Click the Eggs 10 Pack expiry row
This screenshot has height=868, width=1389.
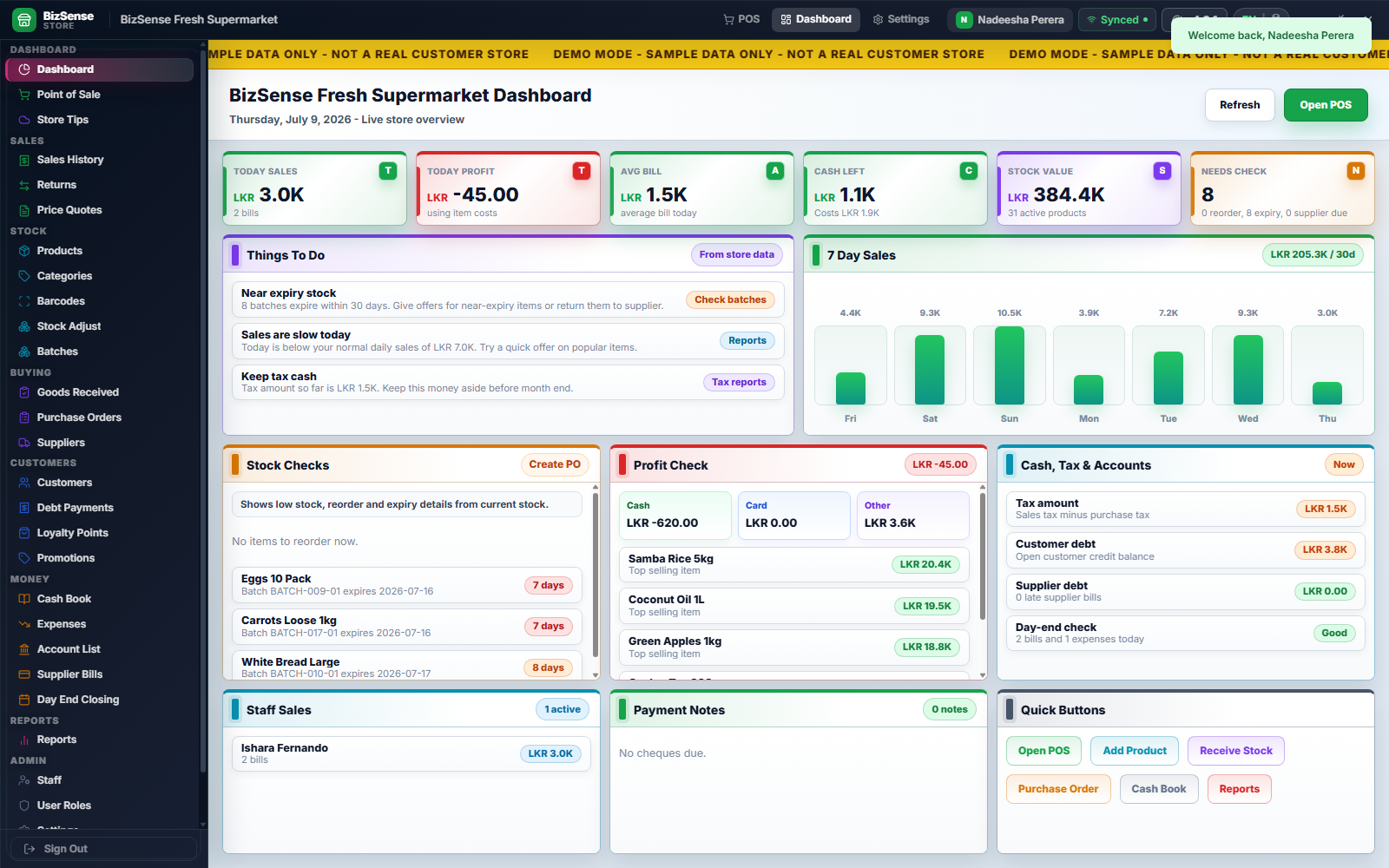pyautogui.click(x=406, y=585)
